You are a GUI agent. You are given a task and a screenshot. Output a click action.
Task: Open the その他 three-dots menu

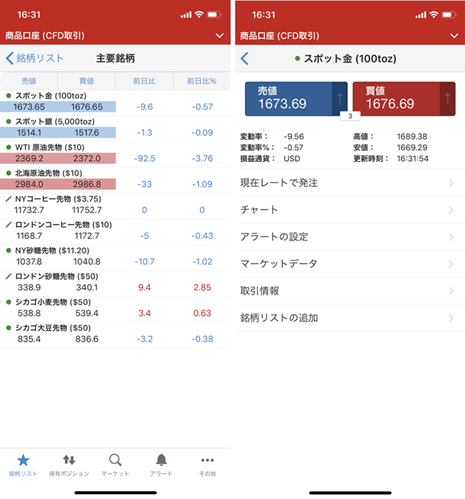point(207,465)
